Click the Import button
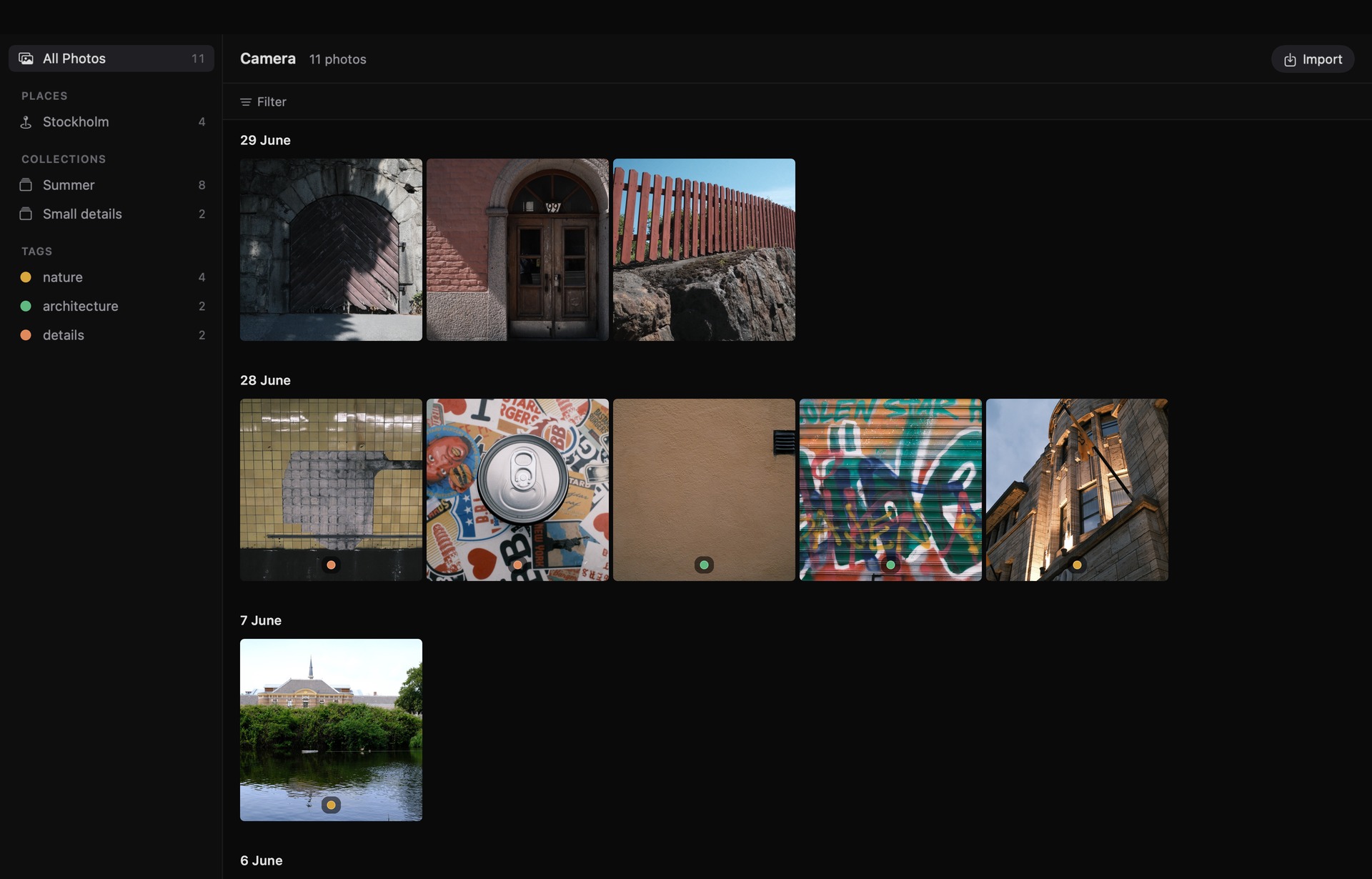Image resolution: width=1372 pixels, height=879 pixels. click(x=1313, y=59)
